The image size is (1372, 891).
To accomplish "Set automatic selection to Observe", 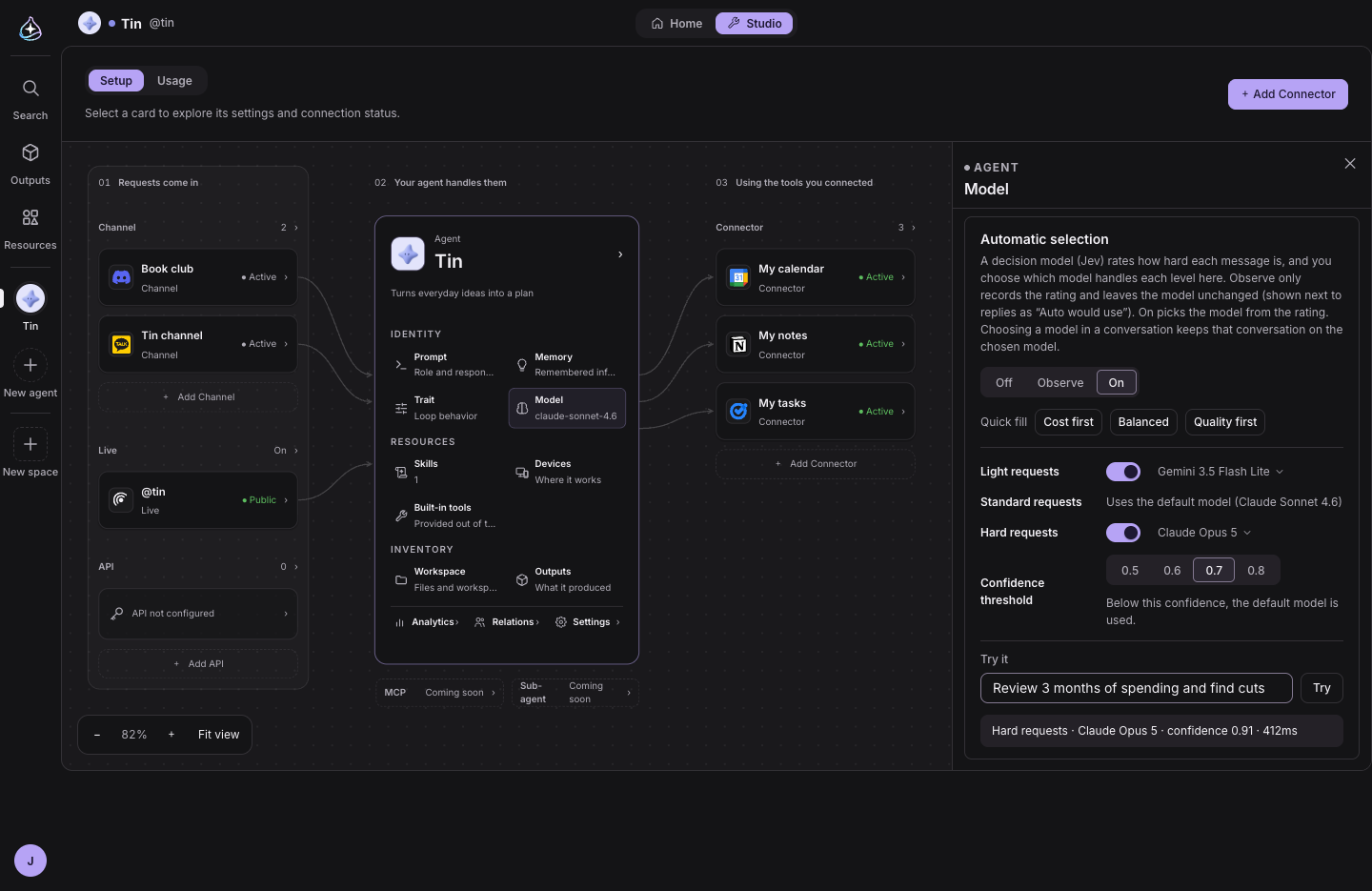I will (1060, 383).
